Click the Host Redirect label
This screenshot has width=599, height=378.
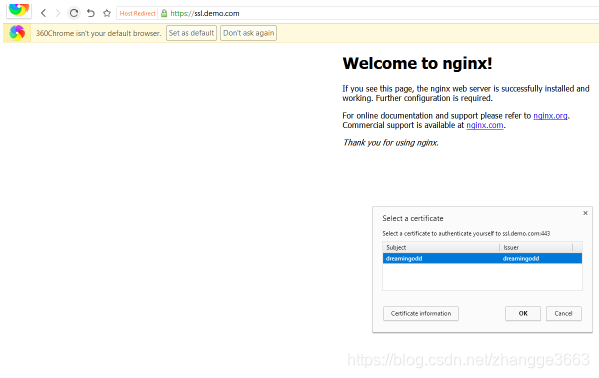(x=138, y=13)
